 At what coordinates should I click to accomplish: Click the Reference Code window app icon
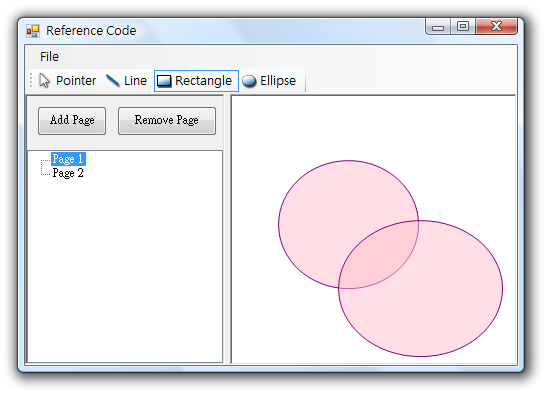coord(33,31)
